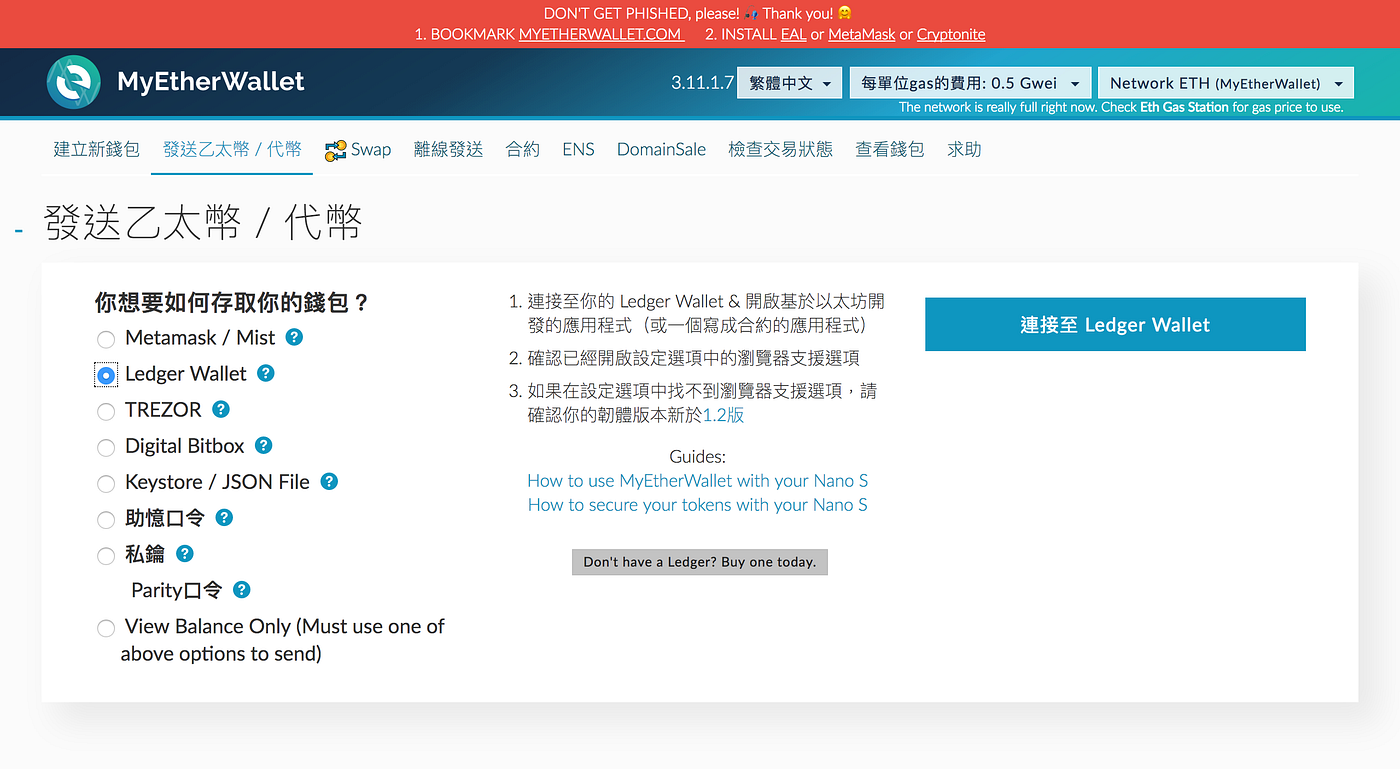Open the MetaMask link in banner

tap(863, 34)
